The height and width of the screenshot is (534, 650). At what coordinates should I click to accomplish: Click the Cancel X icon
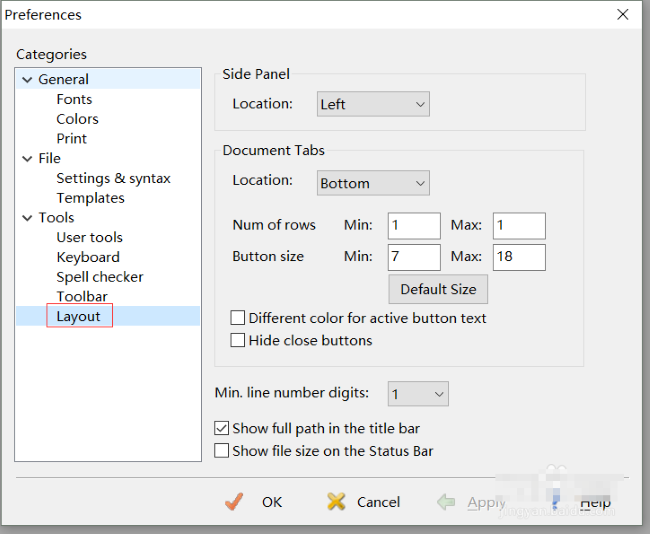point(336,502)
